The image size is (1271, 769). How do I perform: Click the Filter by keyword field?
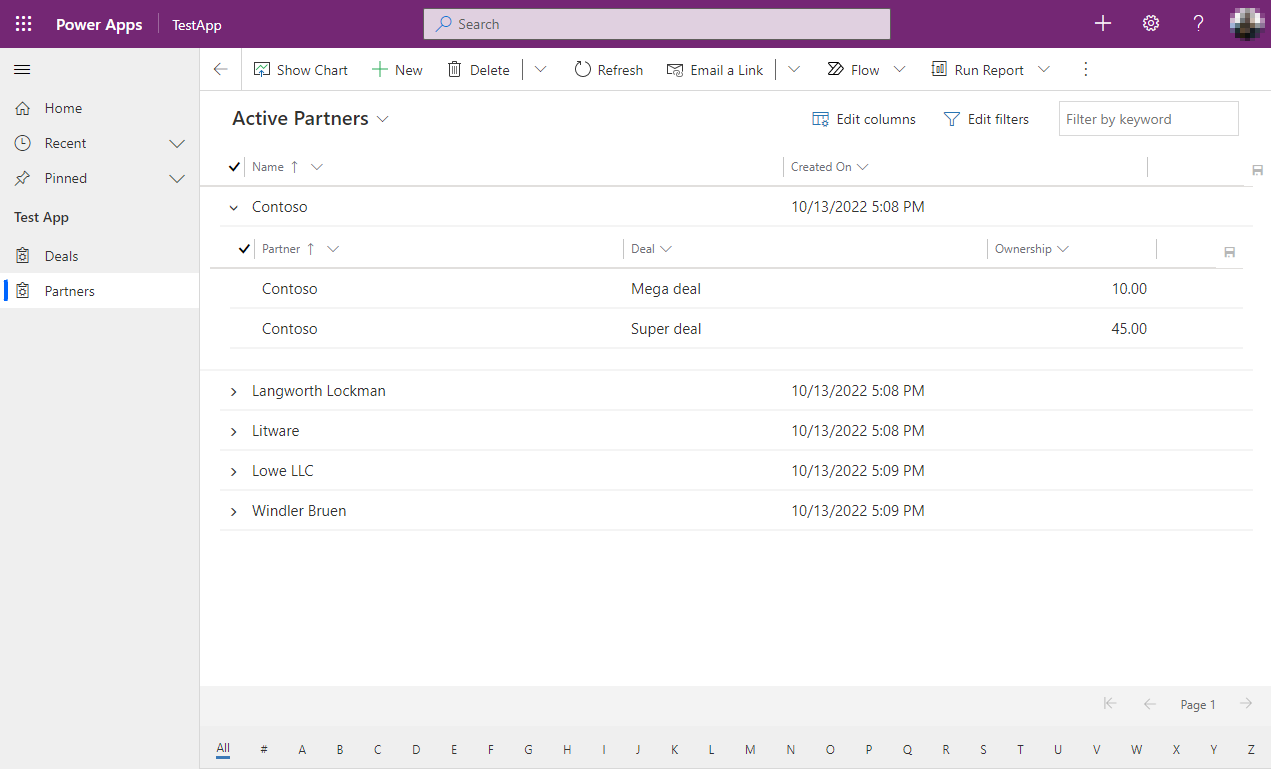[x=1148, y=119]
